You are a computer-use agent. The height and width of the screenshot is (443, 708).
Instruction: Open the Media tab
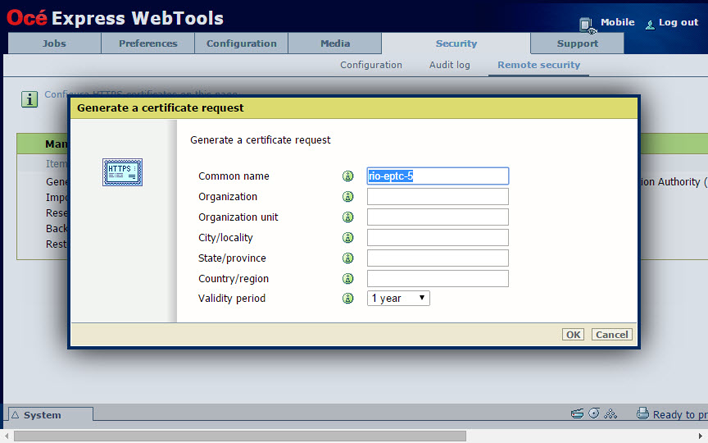click(x=335, y=43)
